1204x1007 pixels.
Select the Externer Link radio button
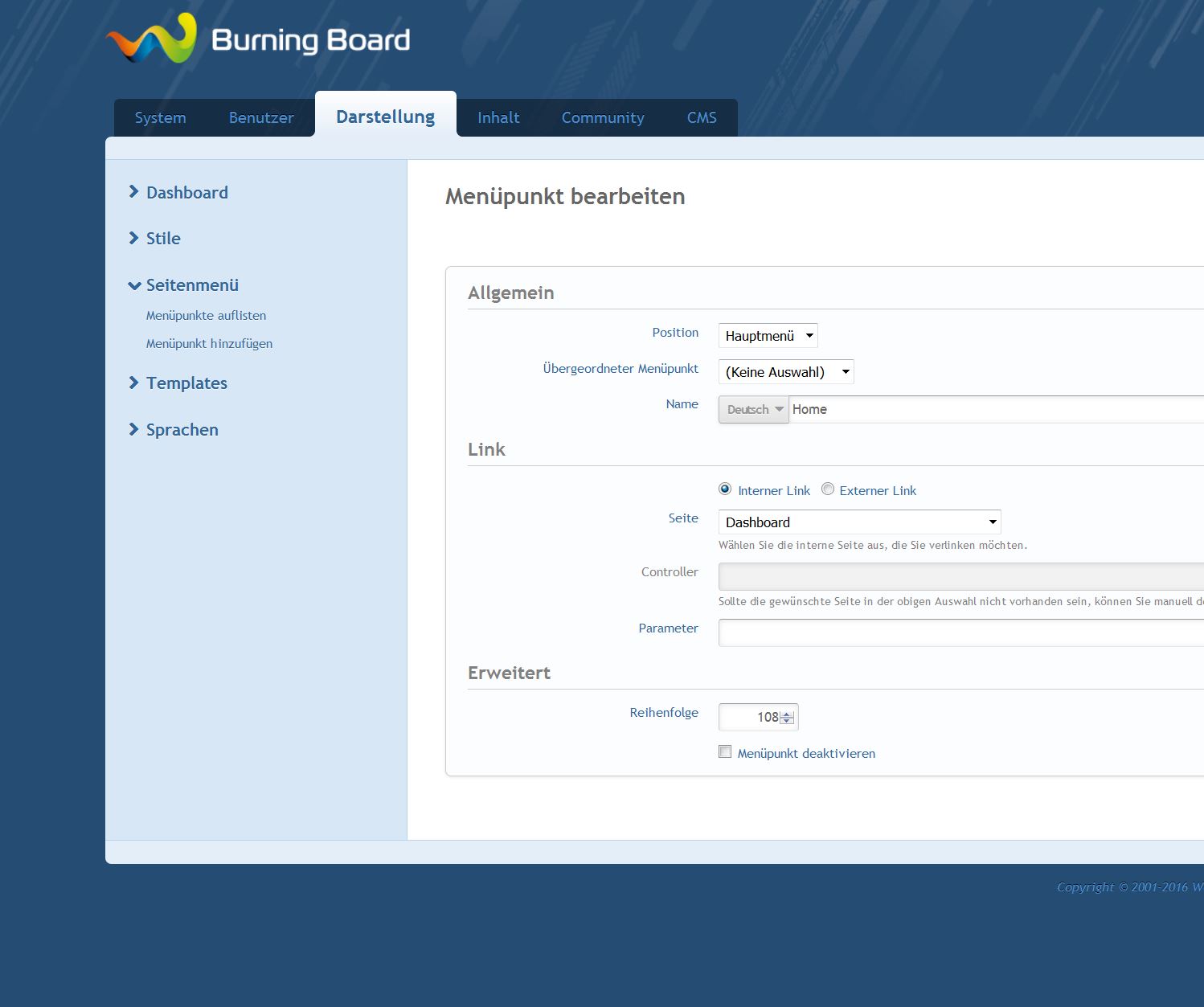tap(828, 489)
